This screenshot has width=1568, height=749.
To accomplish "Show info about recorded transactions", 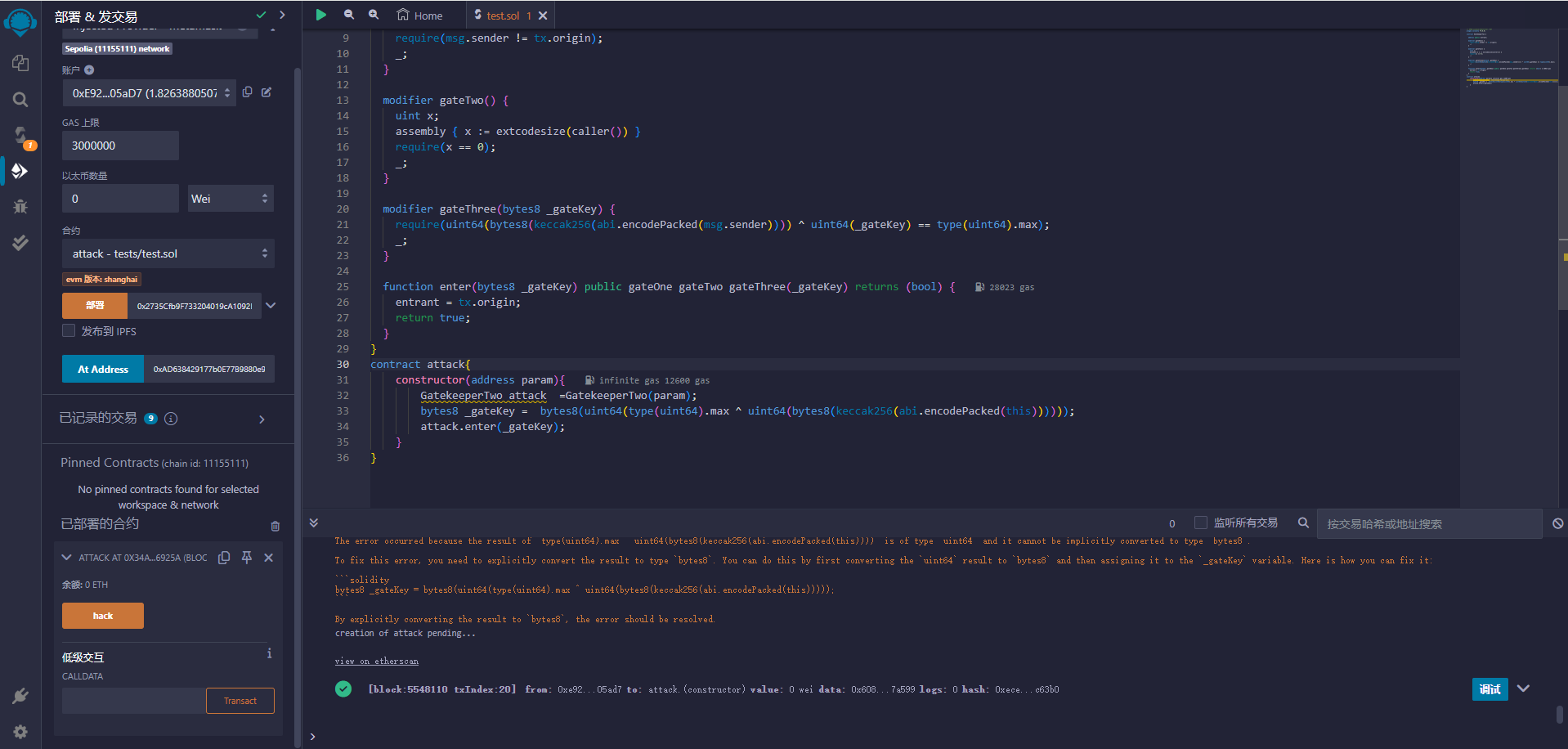I will pos(171,419).
